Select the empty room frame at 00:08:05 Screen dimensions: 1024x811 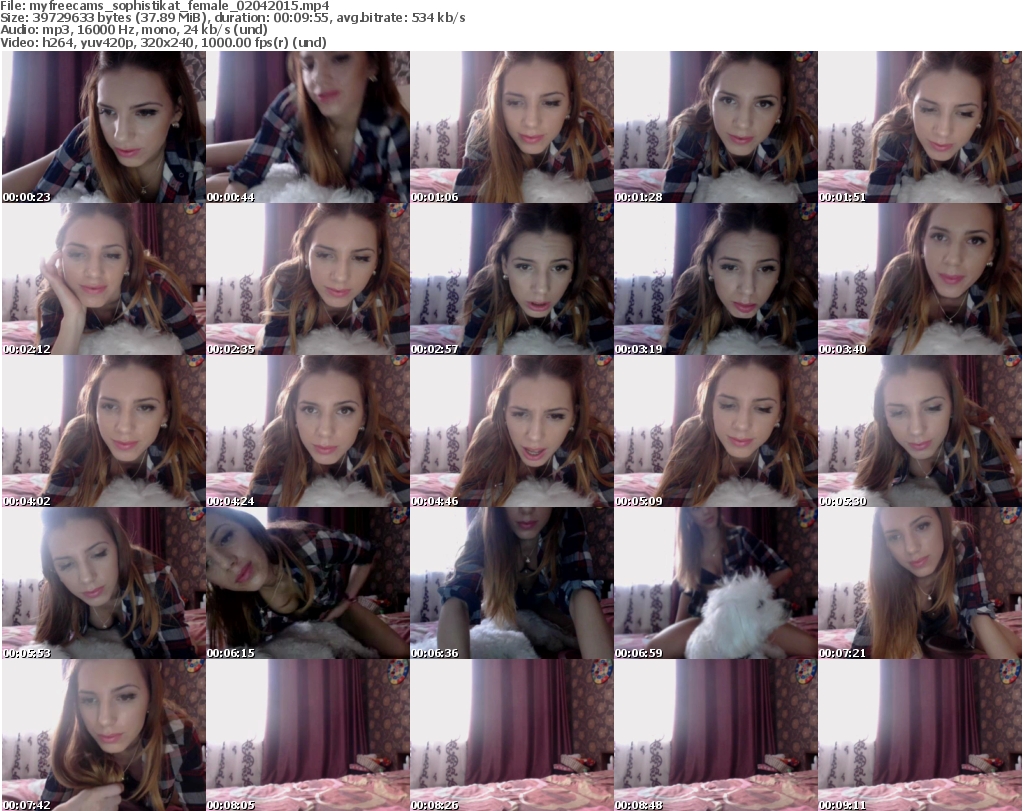pyautogui.click(x=308, y=735)
